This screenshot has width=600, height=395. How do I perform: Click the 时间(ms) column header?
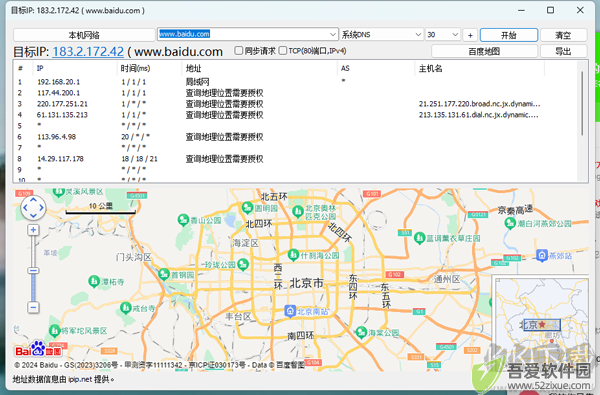click(x=149, y=68)
